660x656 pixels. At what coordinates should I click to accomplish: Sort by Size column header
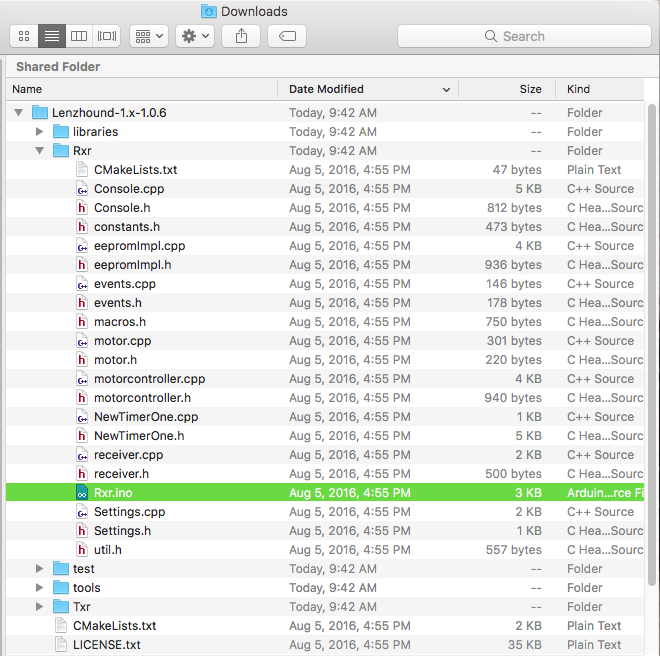(x=507, y=89)
